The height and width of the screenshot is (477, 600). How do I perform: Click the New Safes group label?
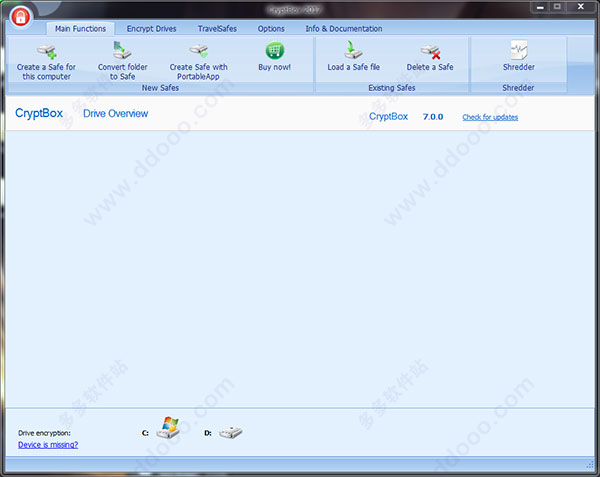[160, 88]
